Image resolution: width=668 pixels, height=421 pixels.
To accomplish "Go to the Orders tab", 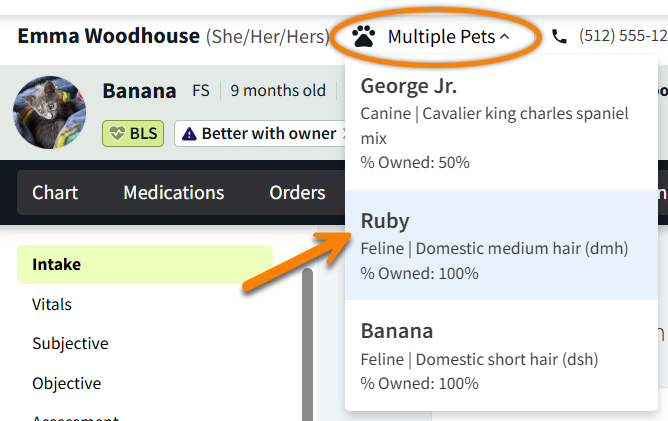I will tap(297, 192).
